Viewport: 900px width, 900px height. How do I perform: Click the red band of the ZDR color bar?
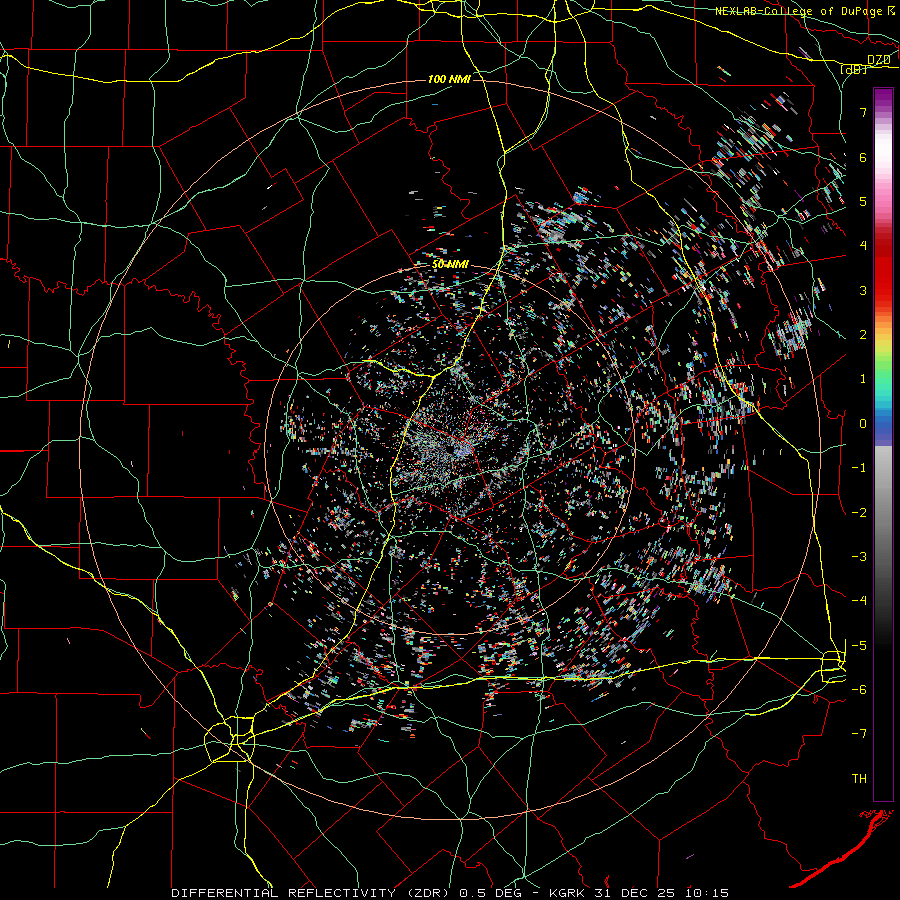pos(883,270)
